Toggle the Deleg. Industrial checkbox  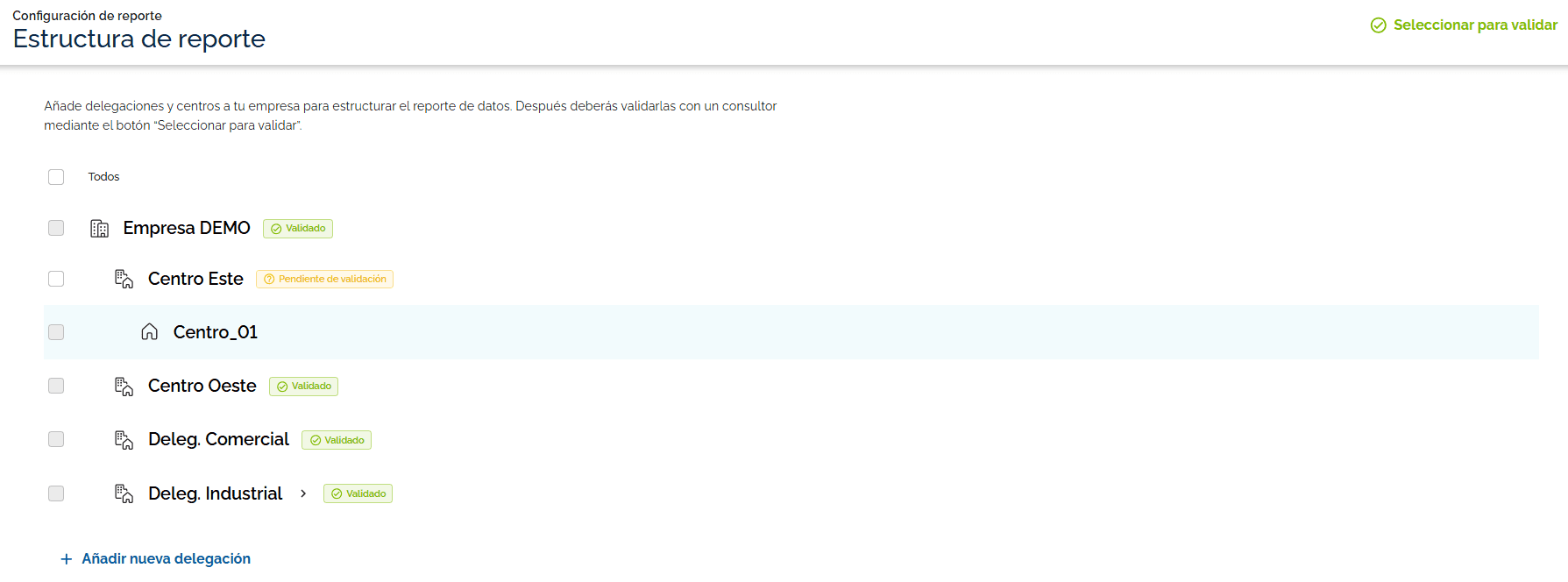click(56, 493)
